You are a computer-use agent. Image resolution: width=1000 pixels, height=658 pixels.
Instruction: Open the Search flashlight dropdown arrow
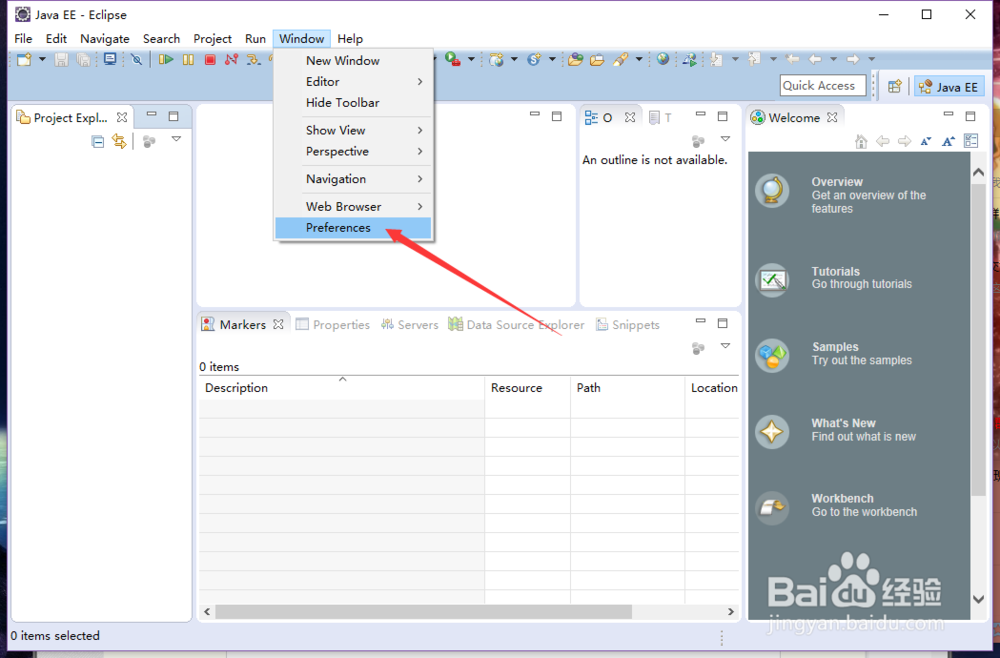click(638, 59)
